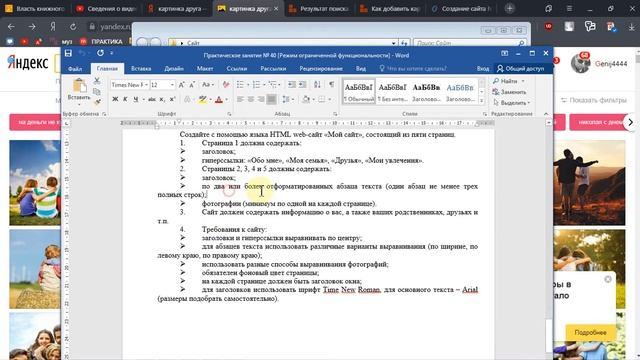Go back in the browser
This screenshot has height=360, width=640.
11,27
